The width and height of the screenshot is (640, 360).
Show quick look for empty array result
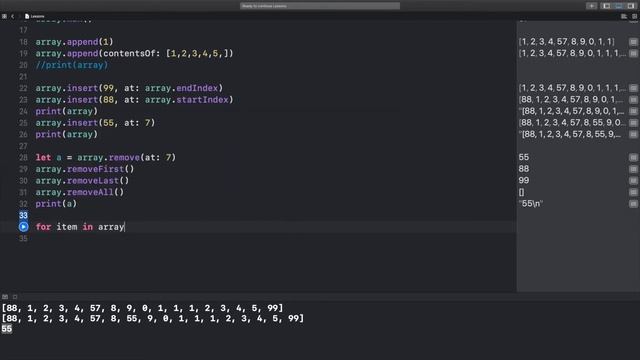(x=633, y=192)
